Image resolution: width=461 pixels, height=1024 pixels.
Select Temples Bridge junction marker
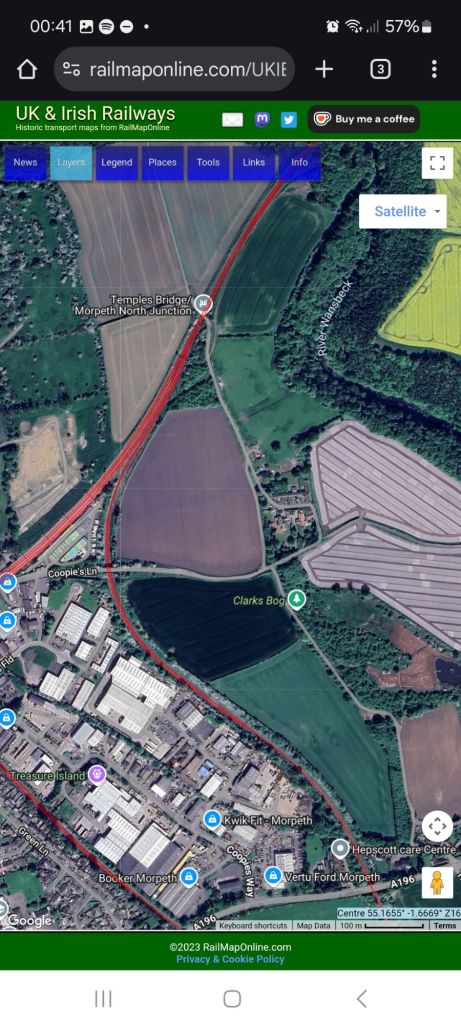click(204, 302)
